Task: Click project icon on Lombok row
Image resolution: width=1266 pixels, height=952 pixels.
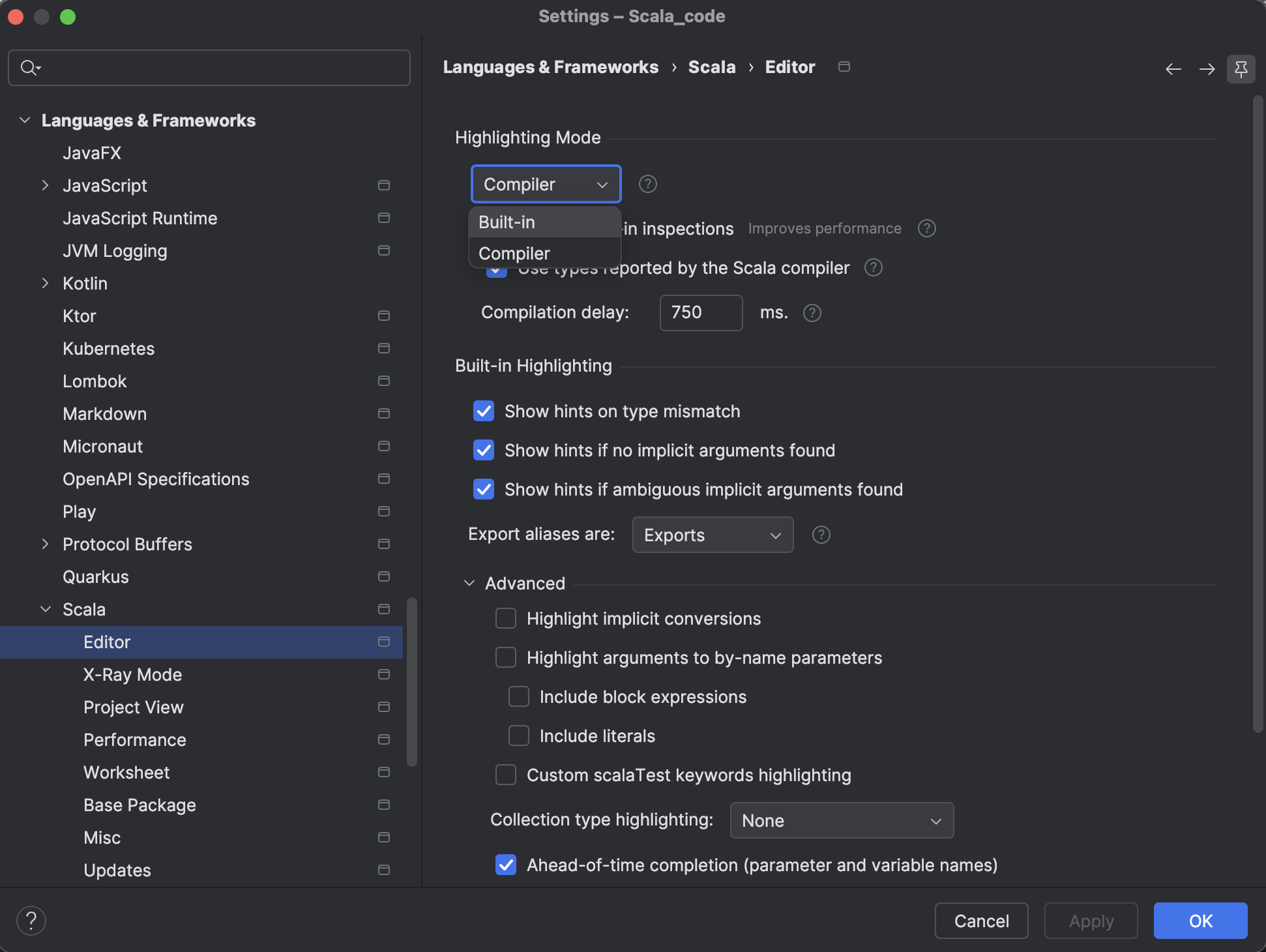Action: pyautogui.click(x=384, y=381)
